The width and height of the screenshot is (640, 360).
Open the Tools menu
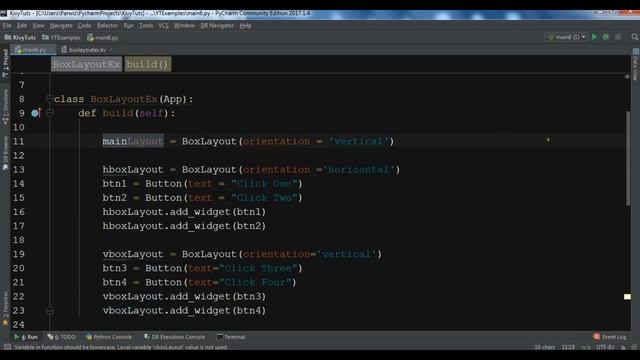click(x=146, y=25)
